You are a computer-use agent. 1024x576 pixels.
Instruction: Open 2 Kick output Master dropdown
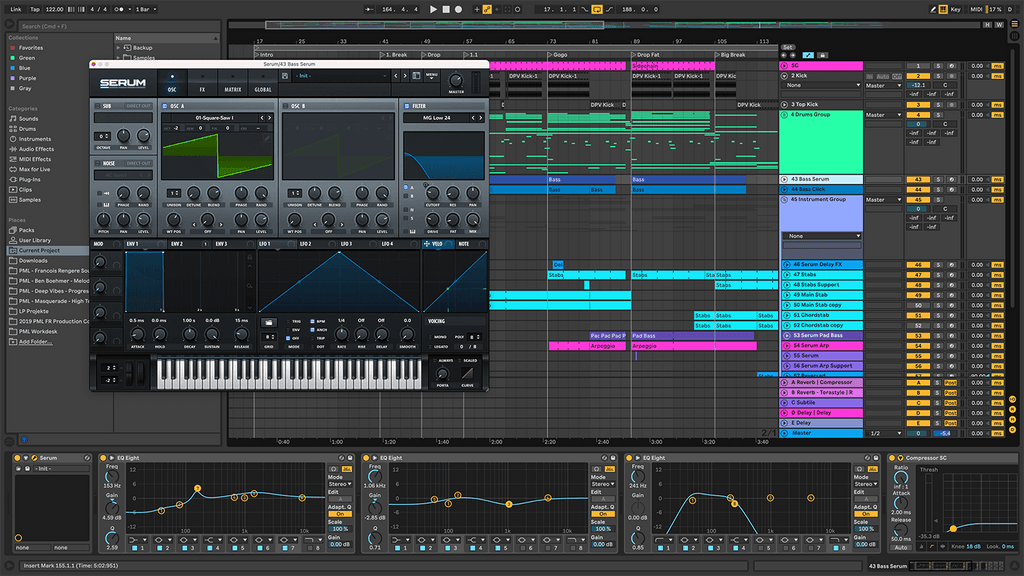(x=883, y=86)
